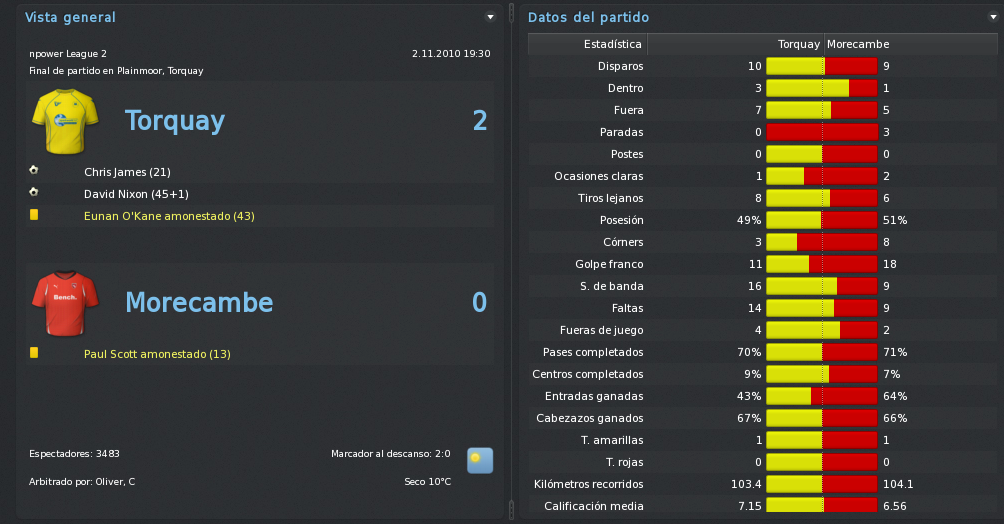Open the Vista general panel dropdown arrow
Viewport: 1004px width, 524px height.
point(490,17)
